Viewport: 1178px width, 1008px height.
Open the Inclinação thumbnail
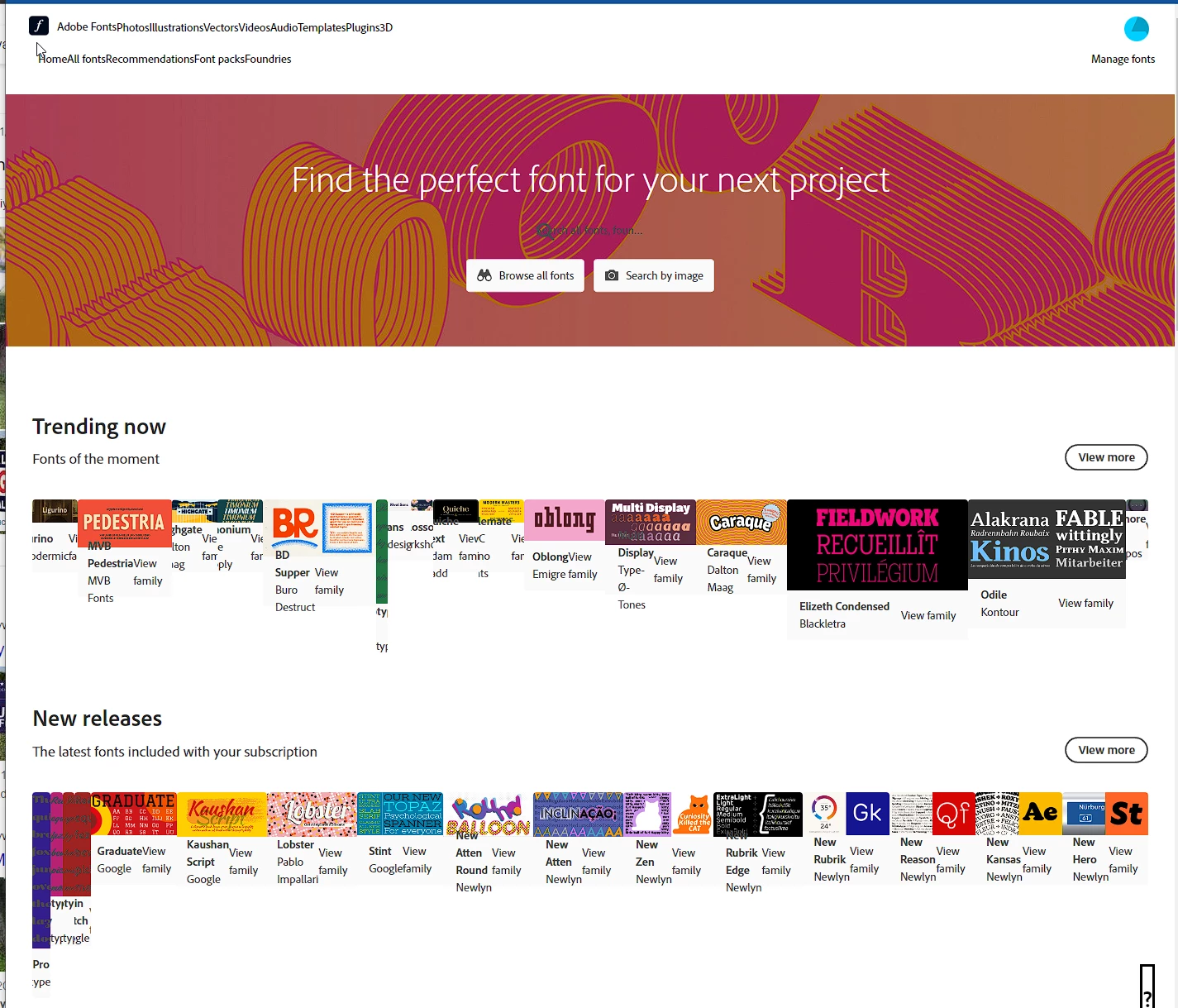click(x=578, y=815)
